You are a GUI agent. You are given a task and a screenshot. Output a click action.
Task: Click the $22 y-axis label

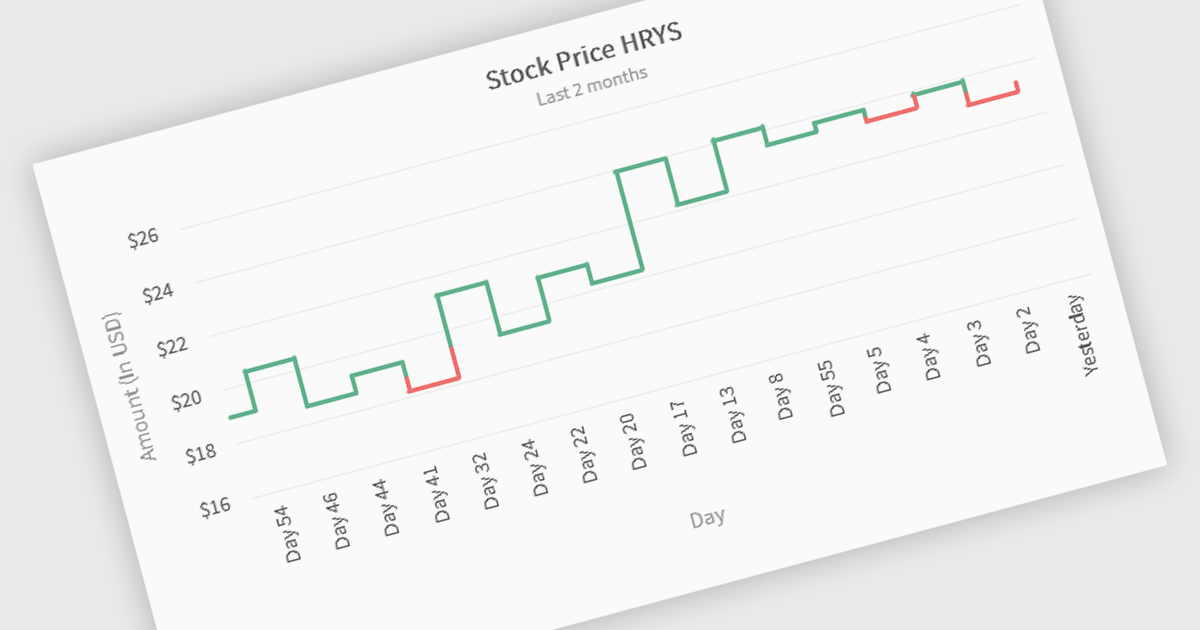click(x=173, y=347)
